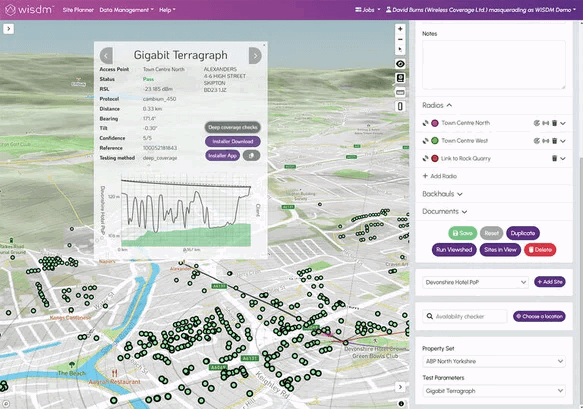Delete Link to Rock Quarry radio
Viewport: 583px width, 409px height.
click(554, 159)
